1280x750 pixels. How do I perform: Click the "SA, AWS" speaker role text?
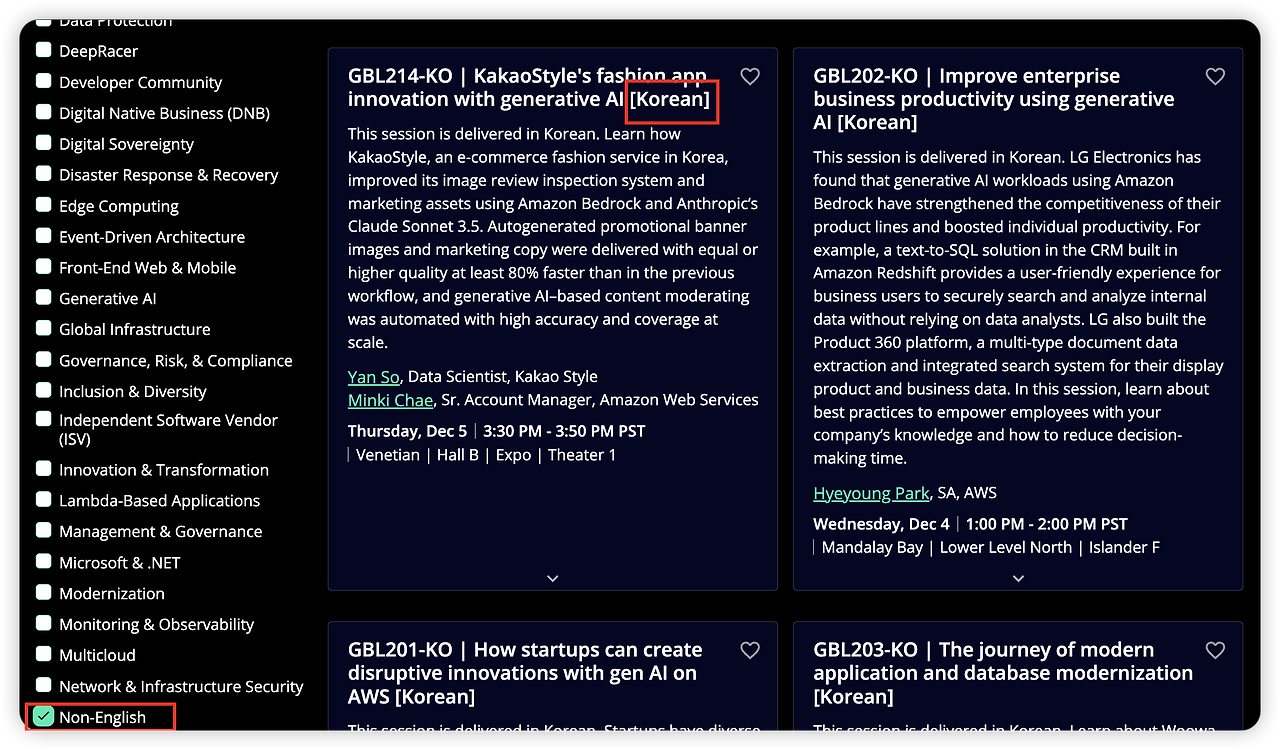pos(967,493)
